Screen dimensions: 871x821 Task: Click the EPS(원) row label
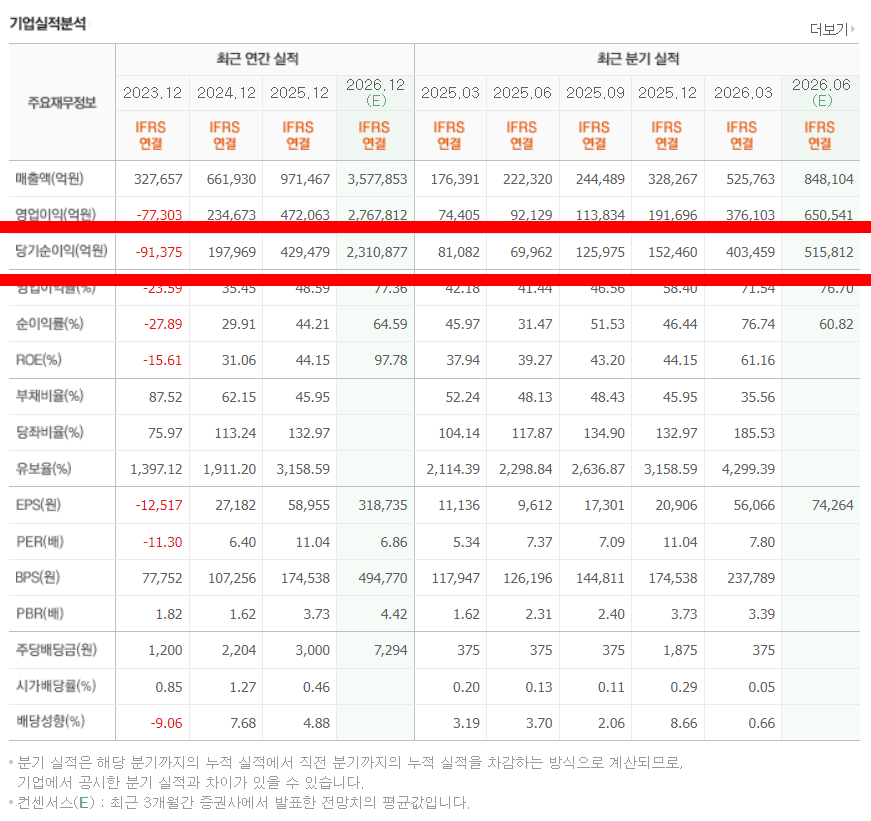click(38, 505)
